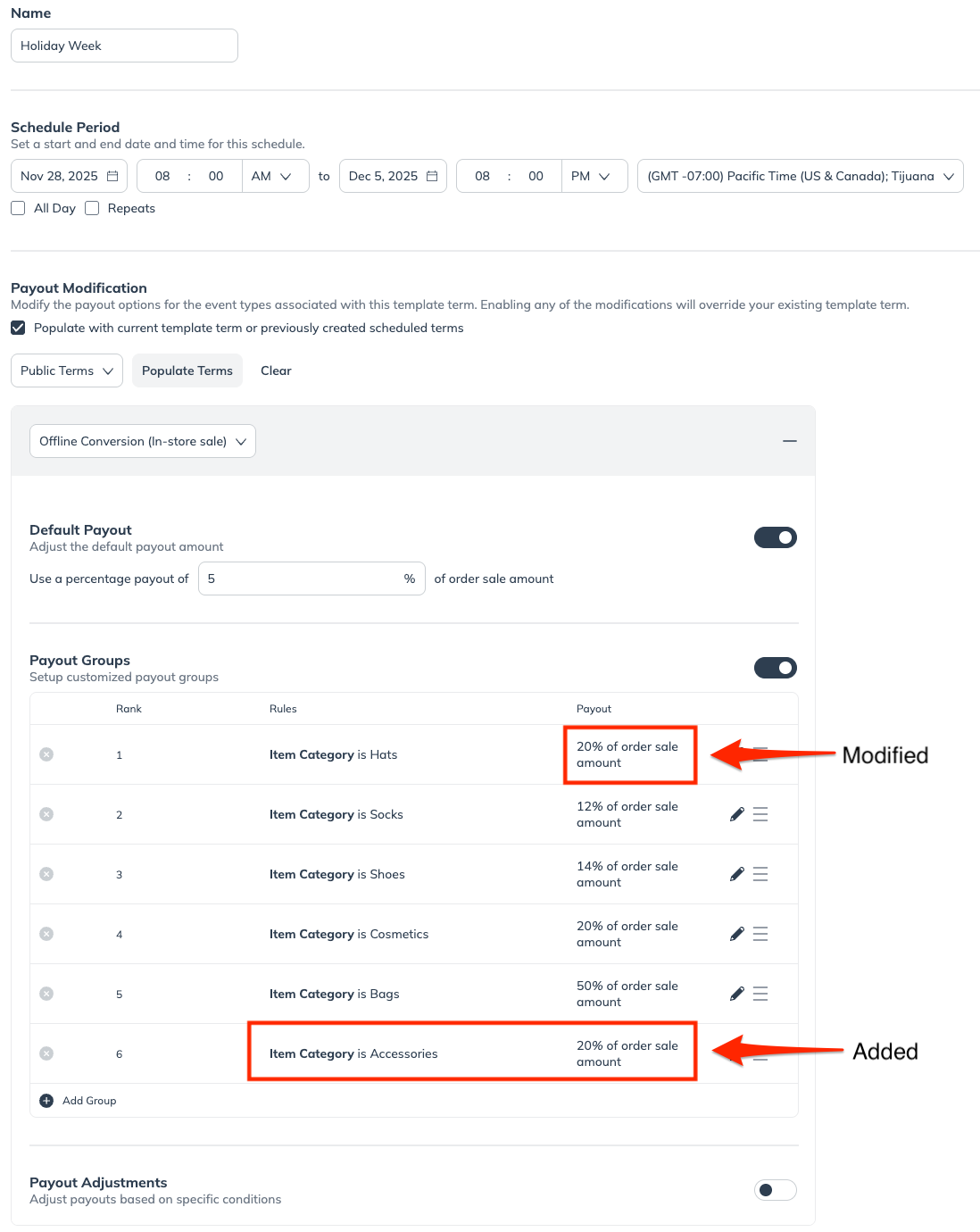Turn on Payout Adjustments toggle
The height and width of the screenshot is (1232, 980).
pos(775,1190)
